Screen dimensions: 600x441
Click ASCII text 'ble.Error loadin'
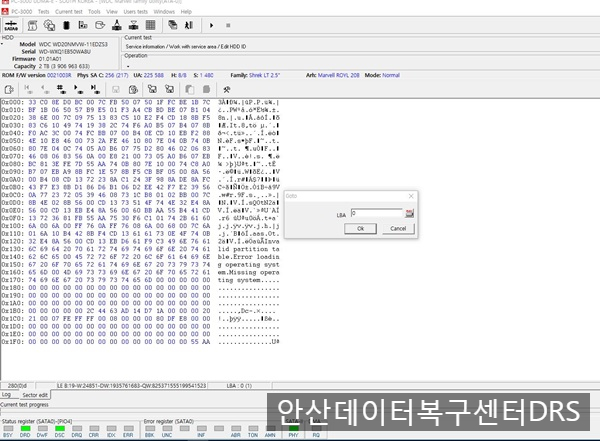pos(249,257)
